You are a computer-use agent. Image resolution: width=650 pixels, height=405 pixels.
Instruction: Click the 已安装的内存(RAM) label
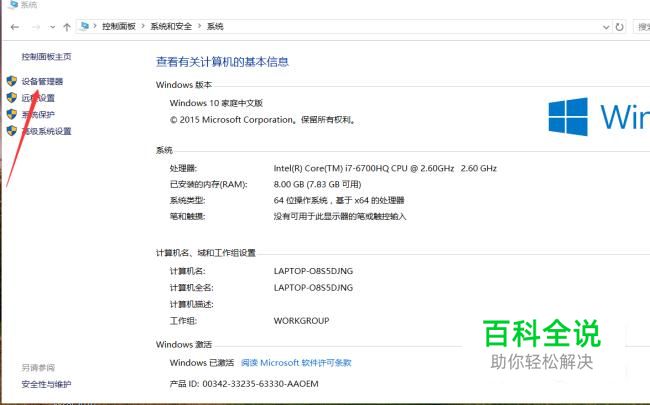209,184
